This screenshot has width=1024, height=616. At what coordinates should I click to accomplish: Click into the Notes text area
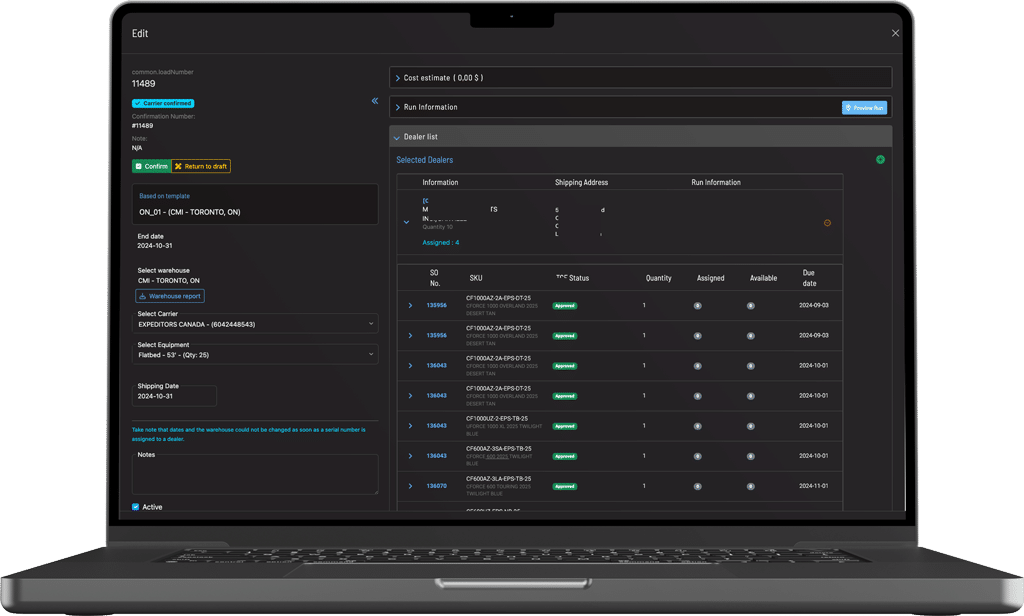255,474
